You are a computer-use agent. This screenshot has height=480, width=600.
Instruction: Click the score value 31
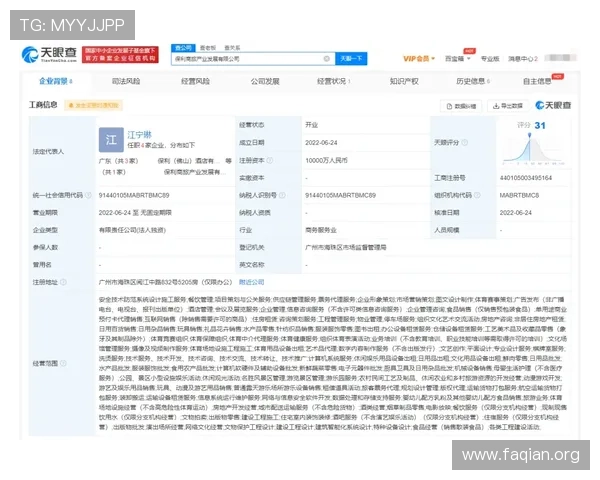[540, 126]
